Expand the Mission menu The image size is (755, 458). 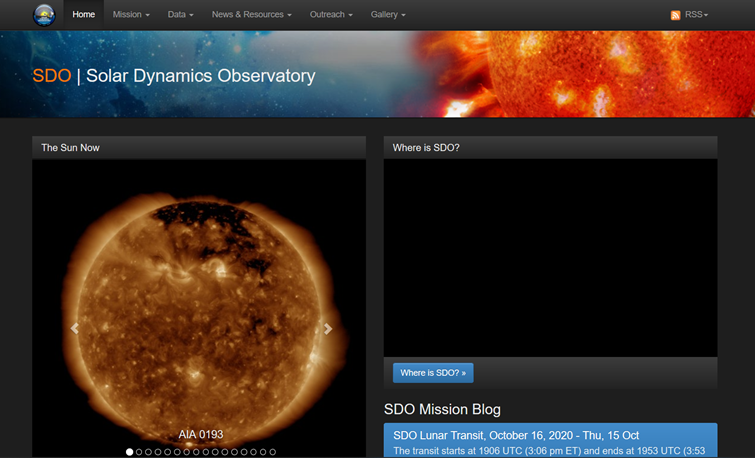131,14
